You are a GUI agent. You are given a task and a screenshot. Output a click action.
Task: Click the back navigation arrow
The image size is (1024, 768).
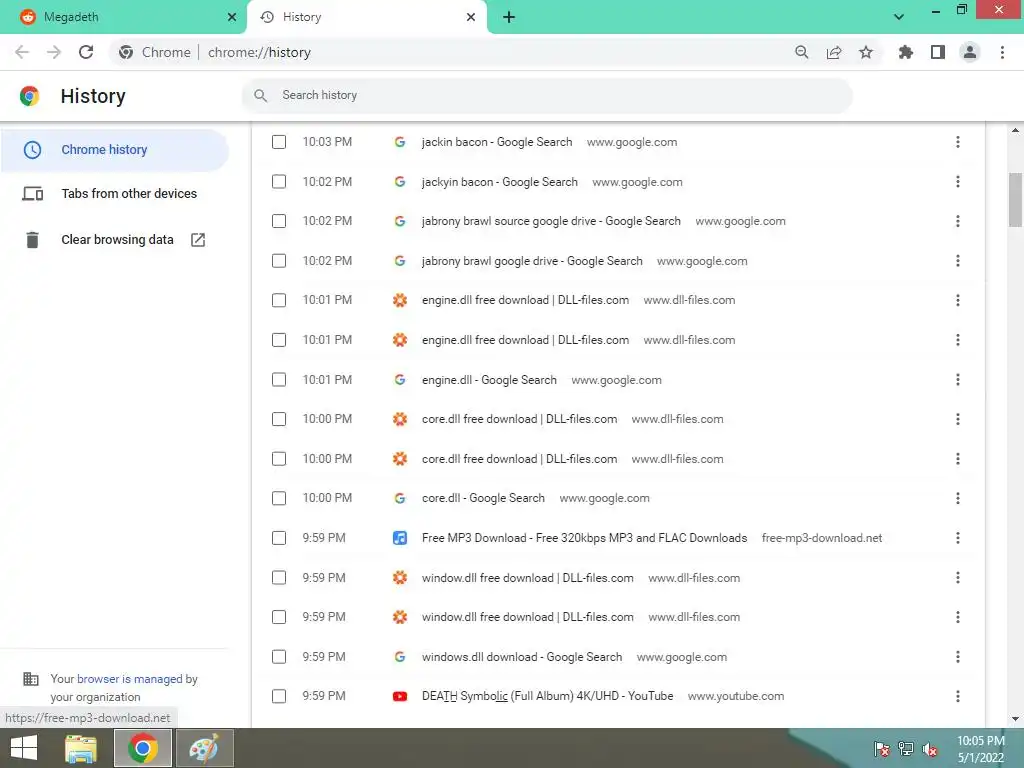(x=22, y=52)
